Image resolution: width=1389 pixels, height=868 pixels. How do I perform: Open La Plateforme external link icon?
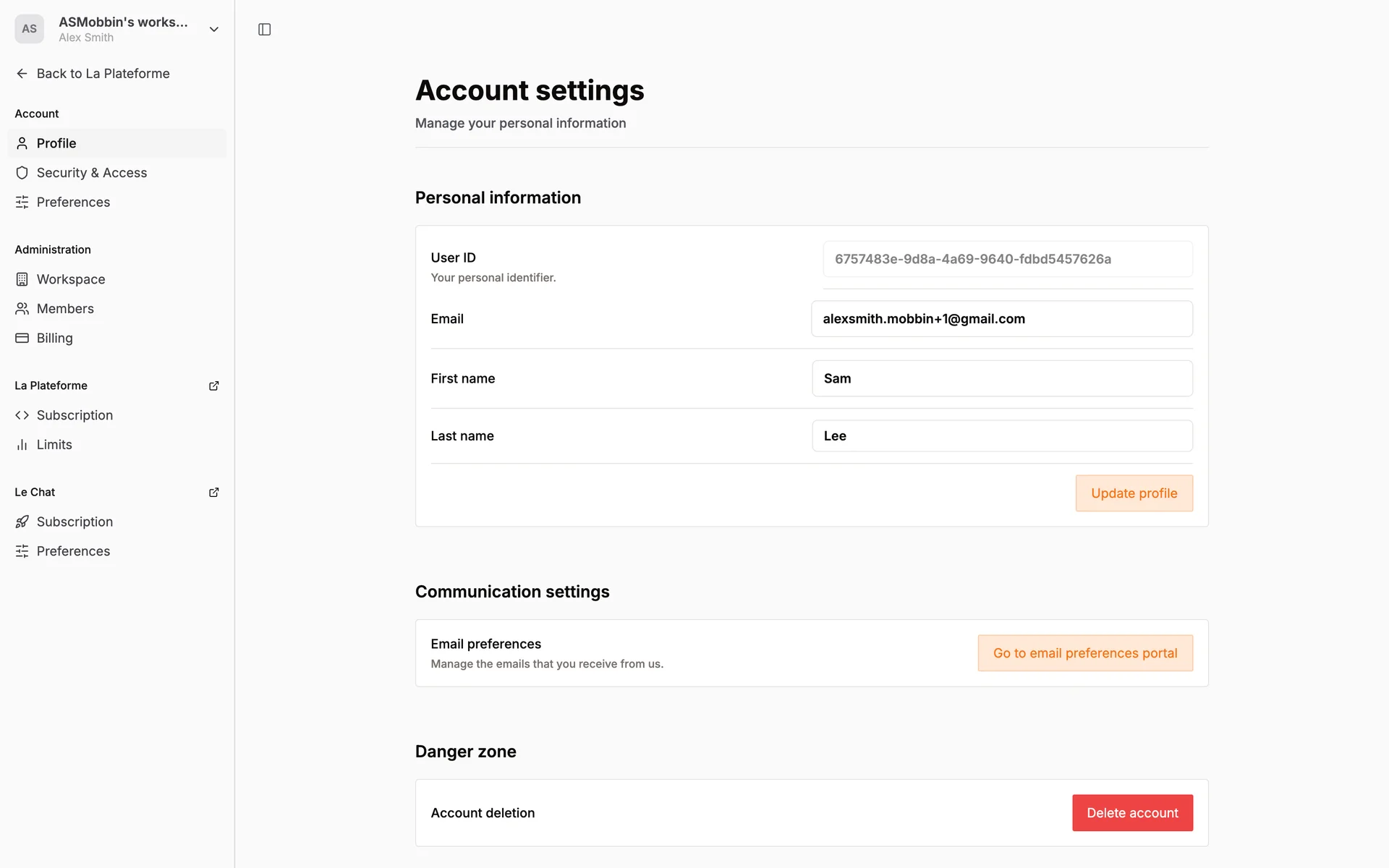[213, 386]
